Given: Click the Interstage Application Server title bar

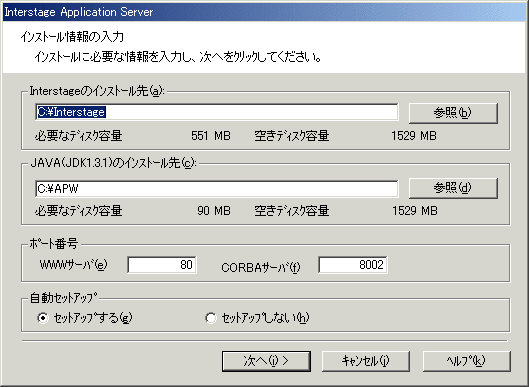Looking at the screenshot, I should click(264, 12).
